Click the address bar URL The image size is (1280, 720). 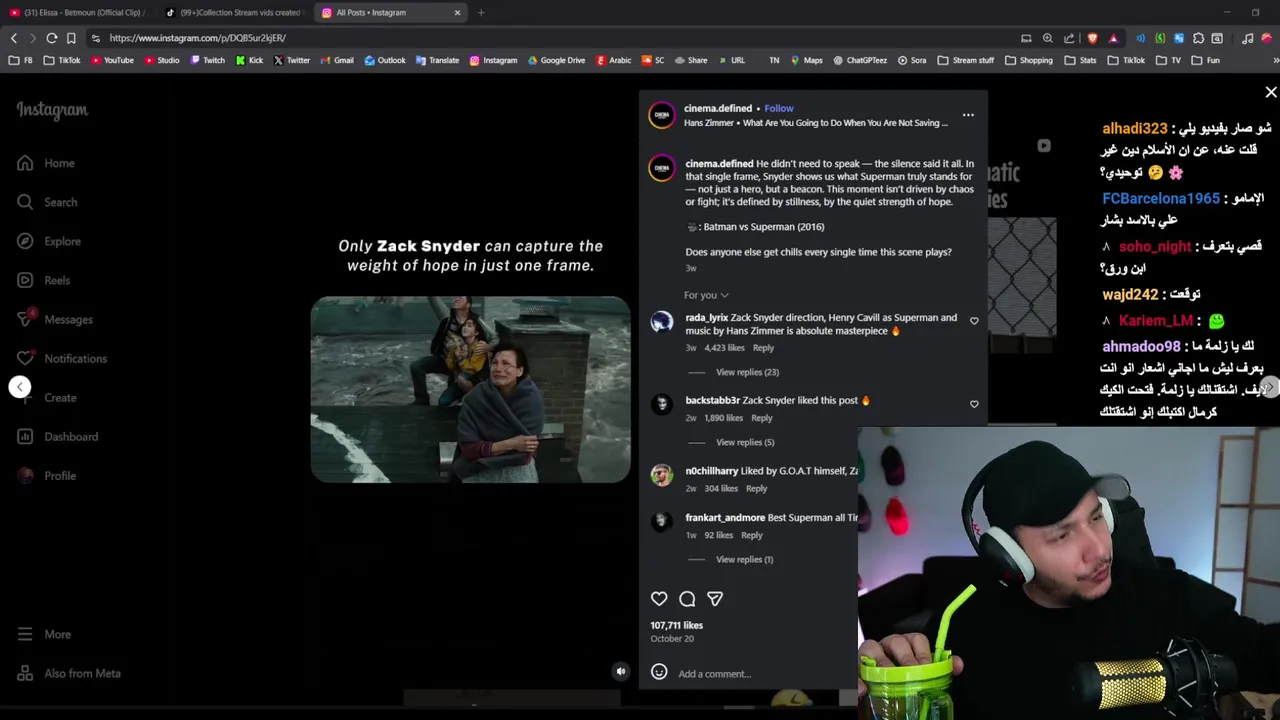(x=198, y=38)
